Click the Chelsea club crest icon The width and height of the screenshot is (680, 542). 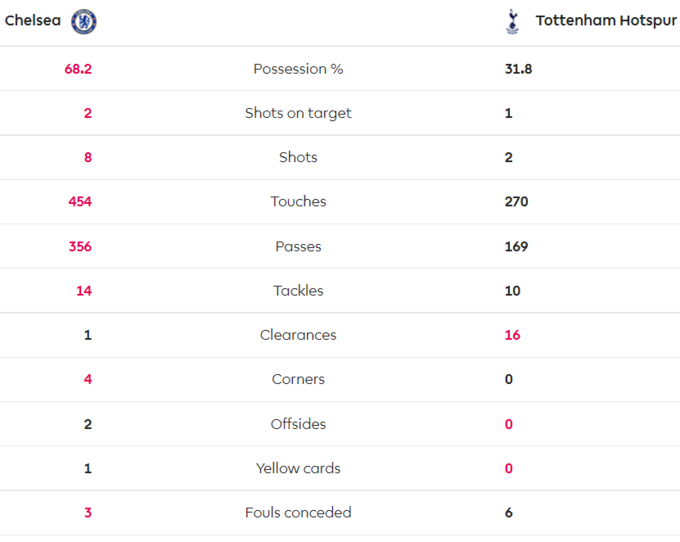click(x=84, y=21)
